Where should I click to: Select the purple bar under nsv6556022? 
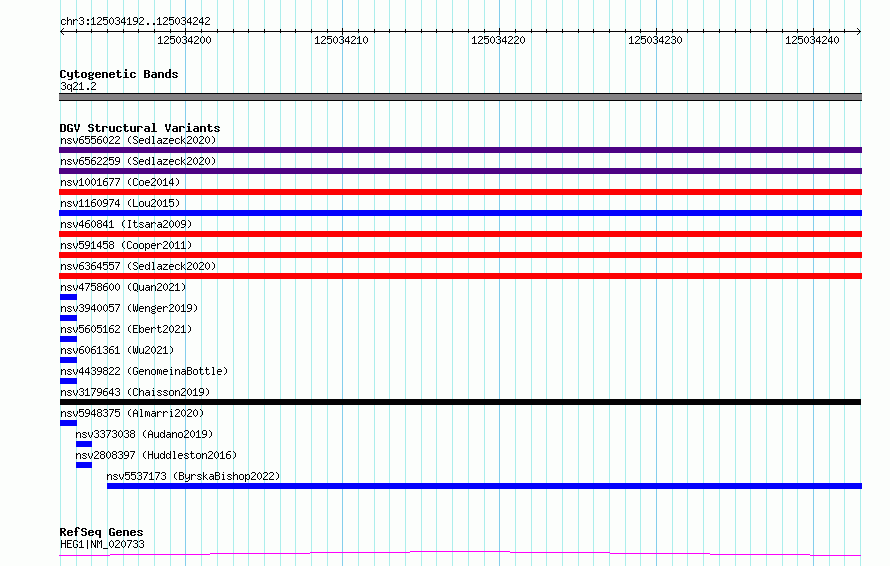pyautogui.click(x=460, y=150)
